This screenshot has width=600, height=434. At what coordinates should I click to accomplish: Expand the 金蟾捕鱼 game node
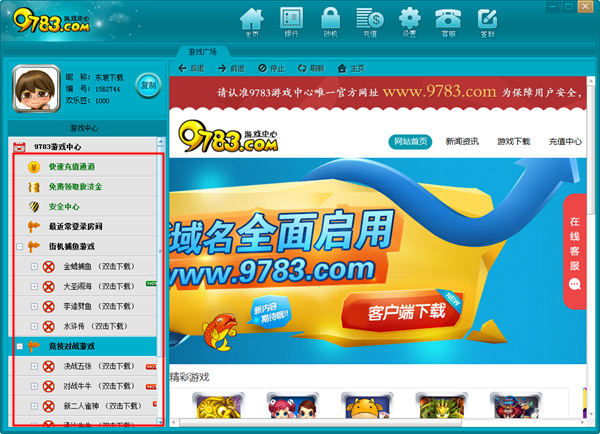click(34, 266)
